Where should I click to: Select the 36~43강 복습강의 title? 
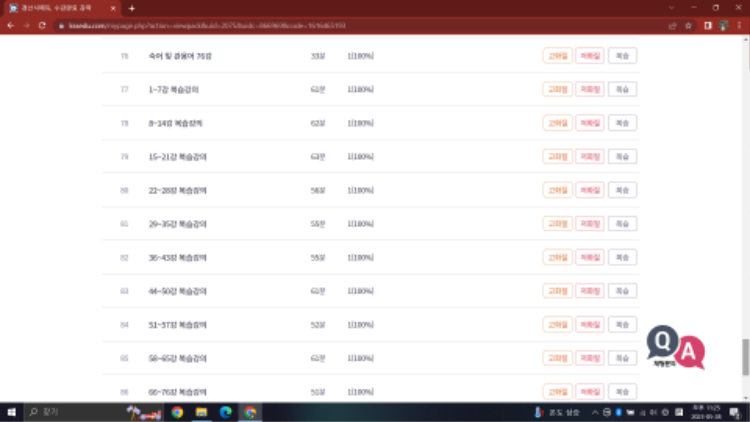pyautogui.click(x=177, y=257)
